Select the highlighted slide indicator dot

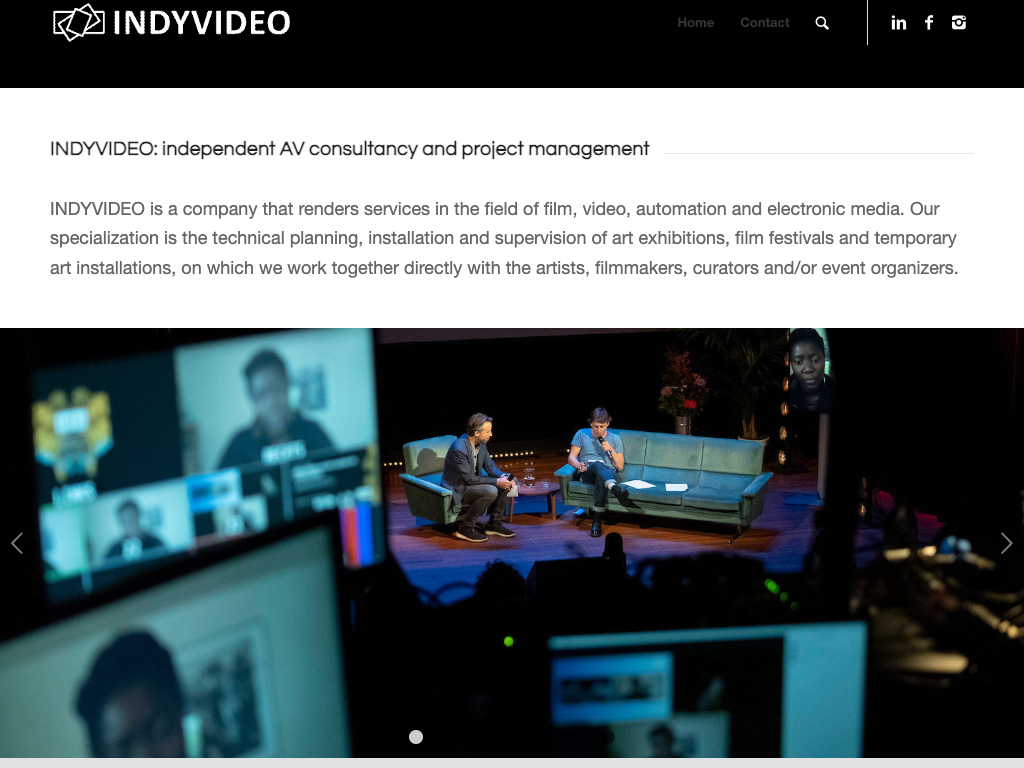point(416,737)
